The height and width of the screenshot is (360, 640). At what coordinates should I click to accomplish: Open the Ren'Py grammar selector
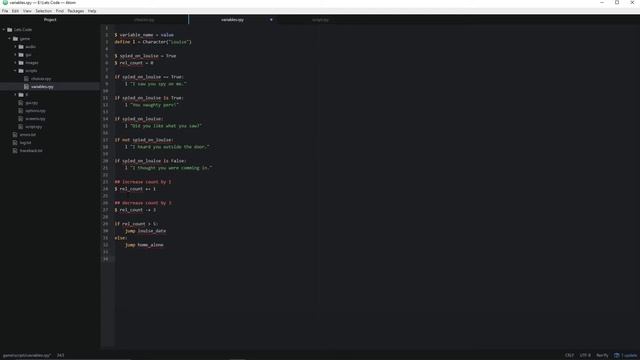point(602,356)
